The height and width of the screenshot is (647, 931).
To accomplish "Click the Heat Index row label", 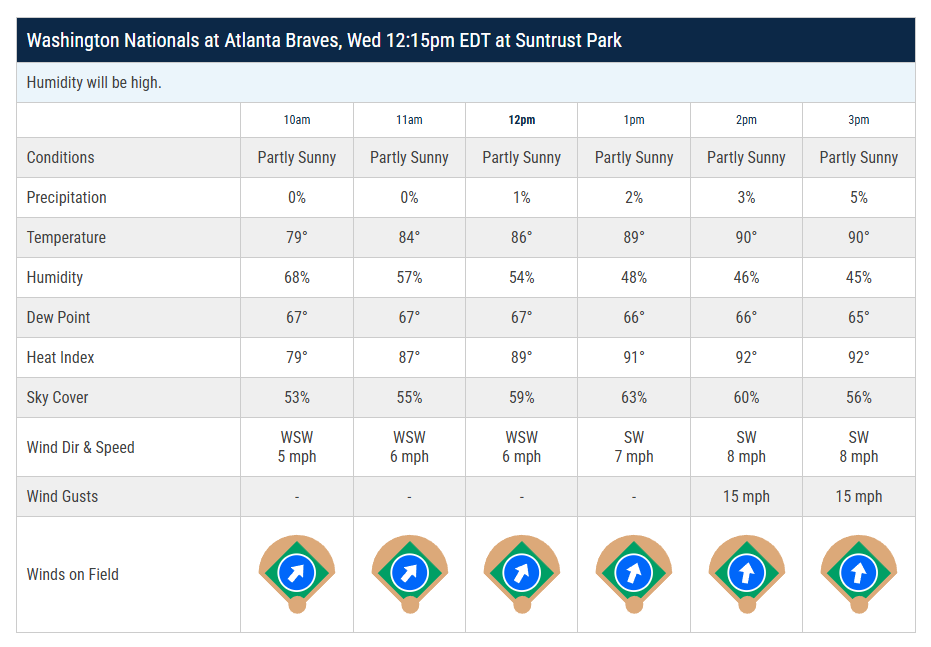I will [61, 358].
